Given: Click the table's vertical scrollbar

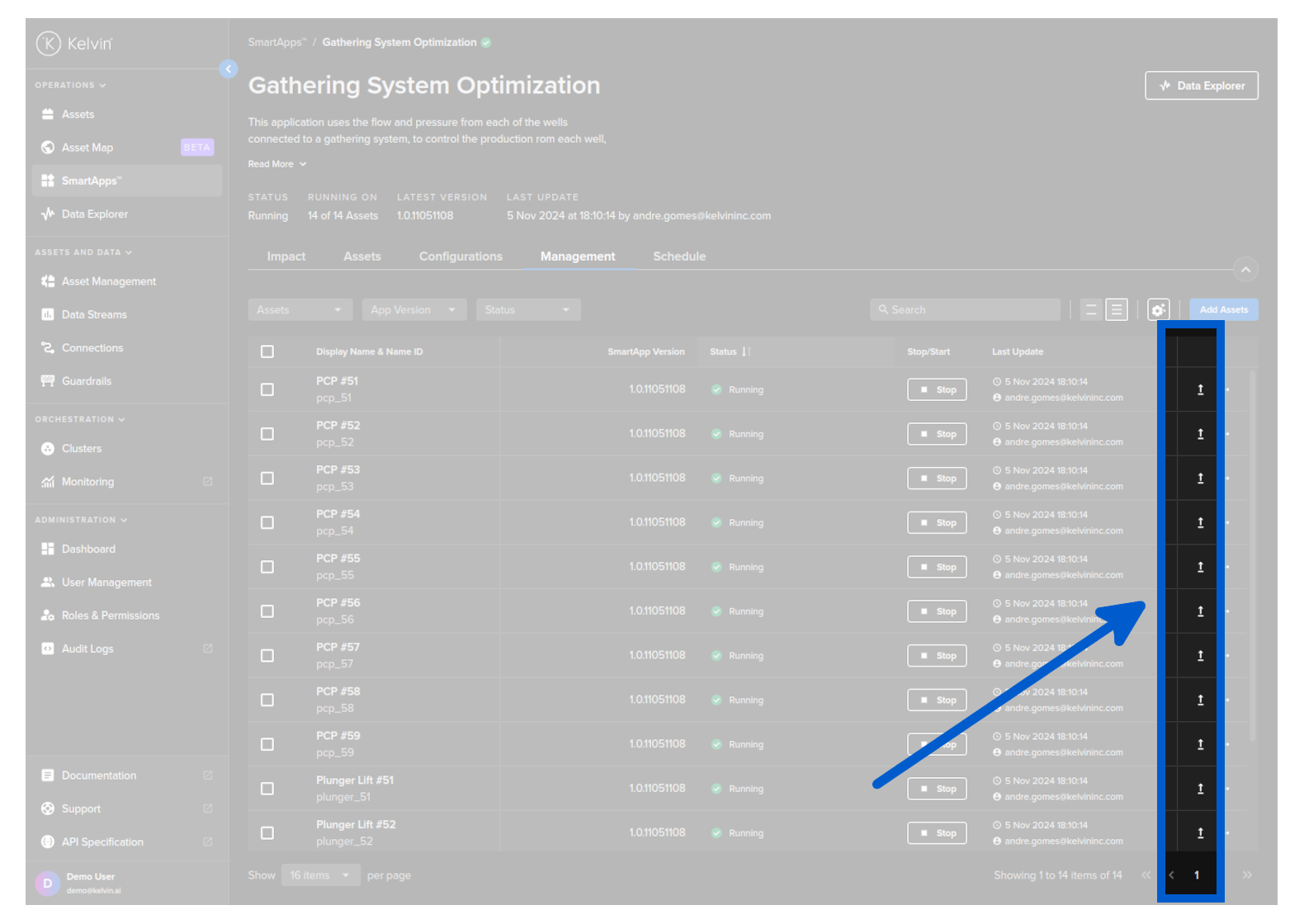Looking at the screenshot, I should point(1252,553).
